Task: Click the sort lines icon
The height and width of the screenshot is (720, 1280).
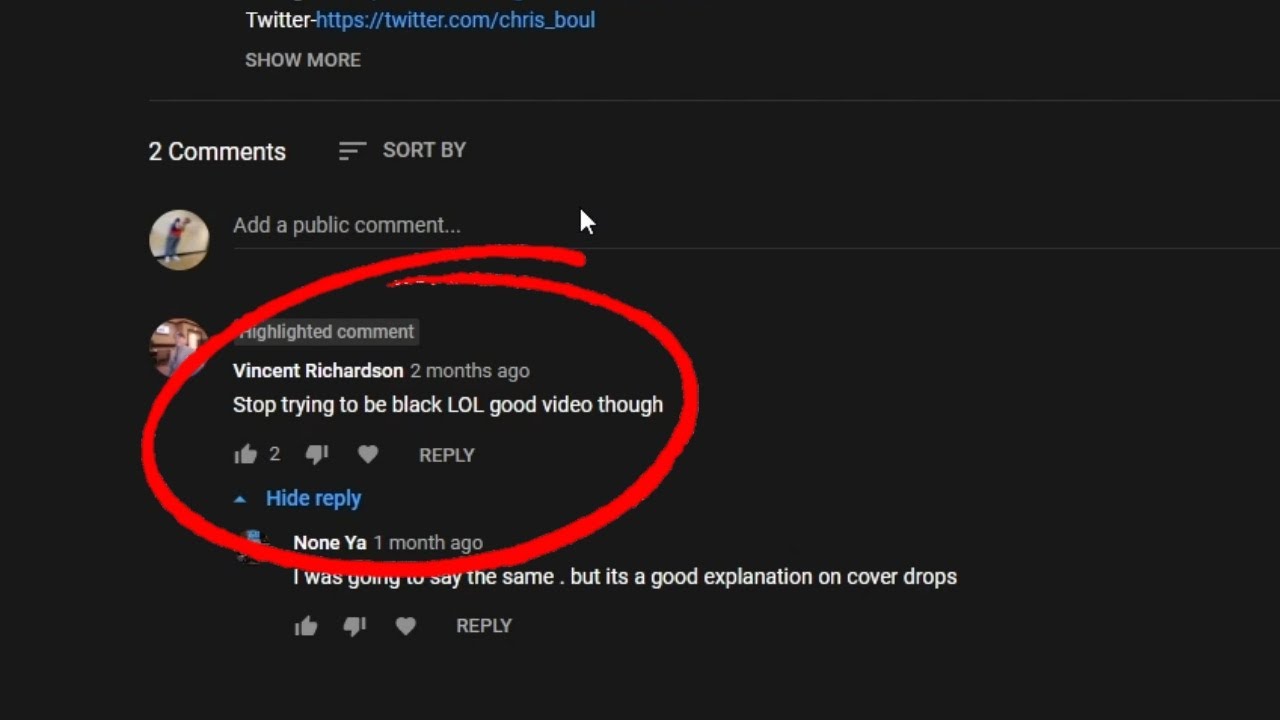Action: click(x=352, y=151)
